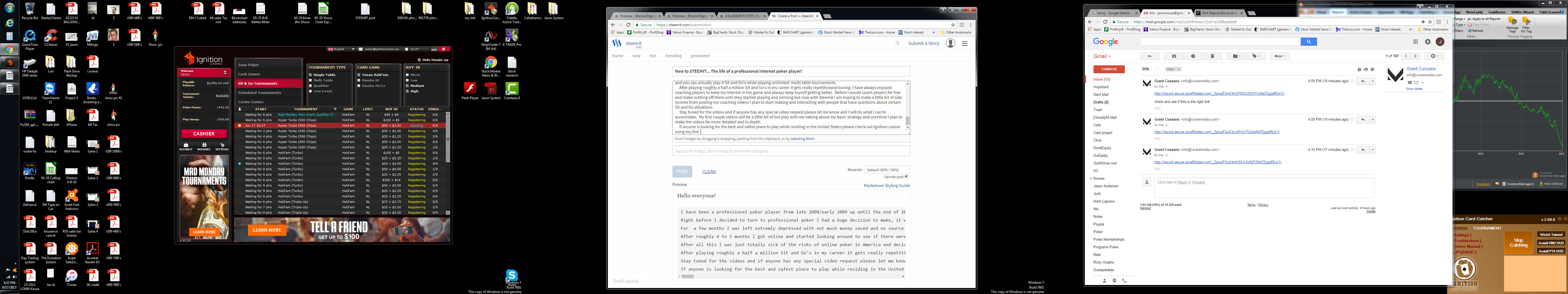Star the 4:08 PM Grant Cussans email

(x=1352, y=81)
